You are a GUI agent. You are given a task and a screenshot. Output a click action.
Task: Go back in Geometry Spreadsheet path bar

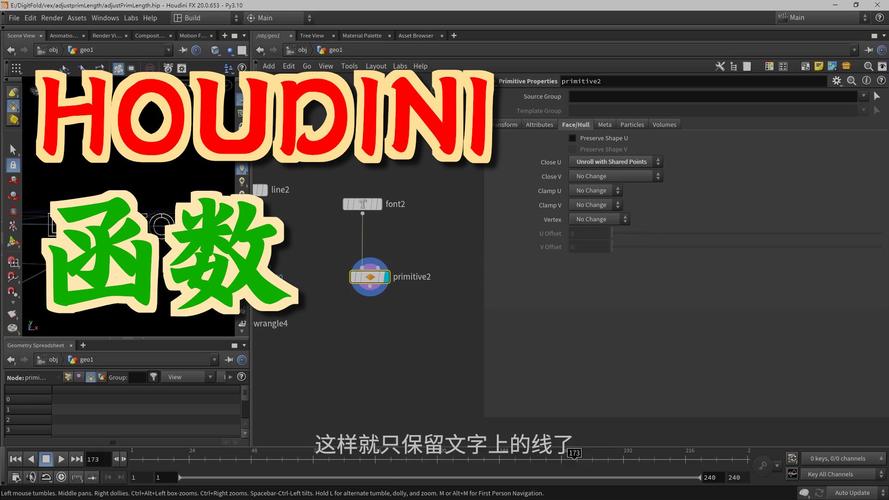11,359
